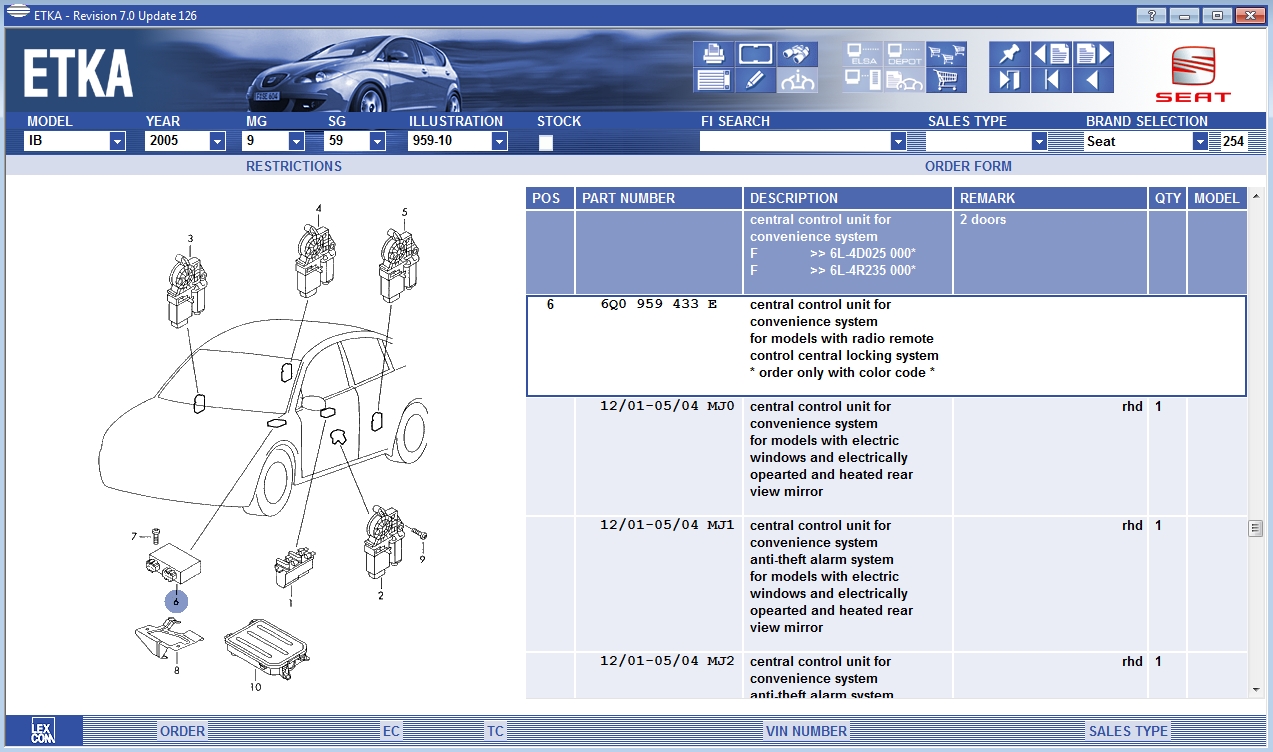Switch to the ORDER FORM tab

(x=968, y=166)
